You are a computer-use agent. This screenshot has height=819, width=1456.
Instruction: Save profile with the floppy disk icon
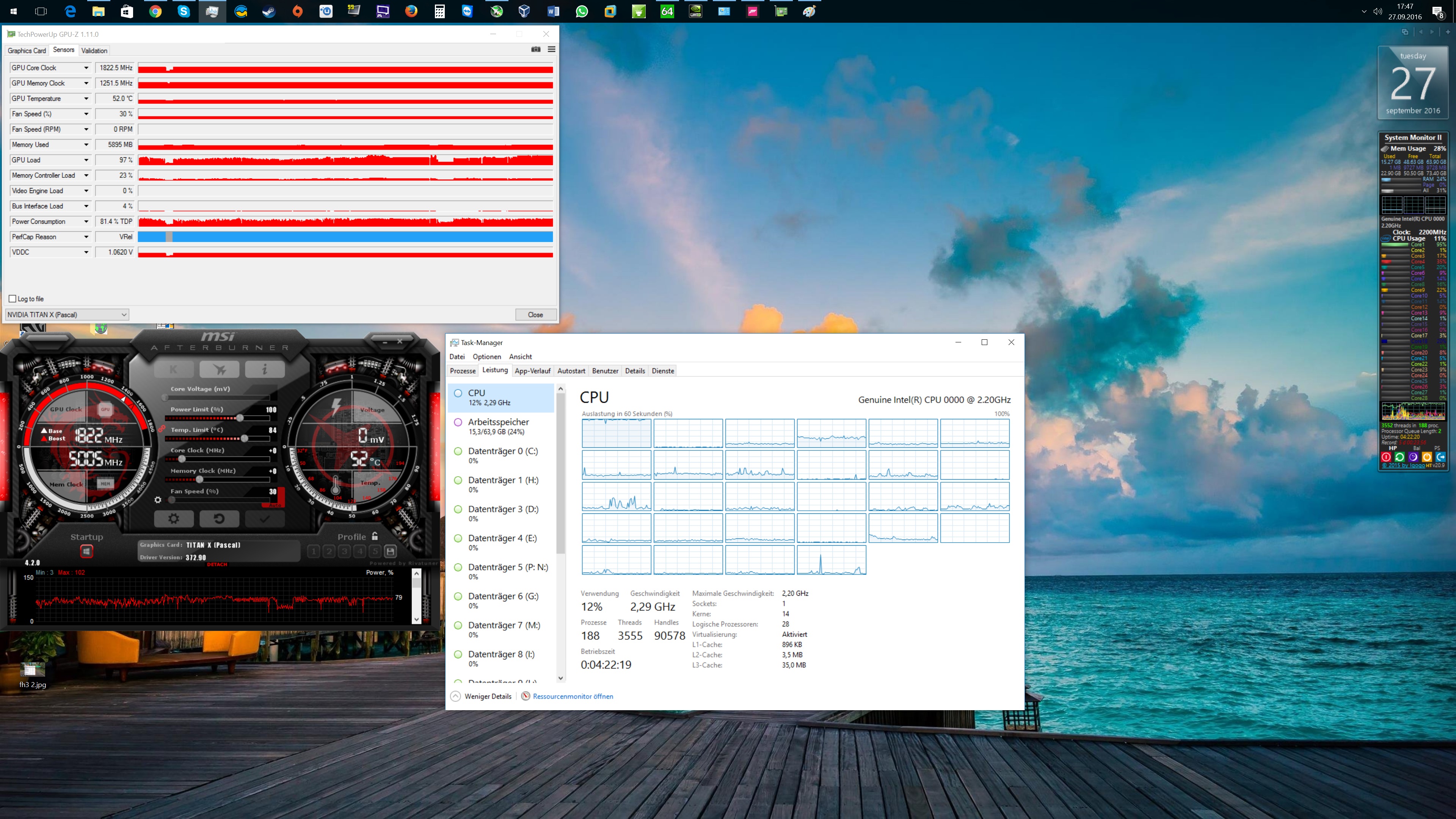(390, 551)
